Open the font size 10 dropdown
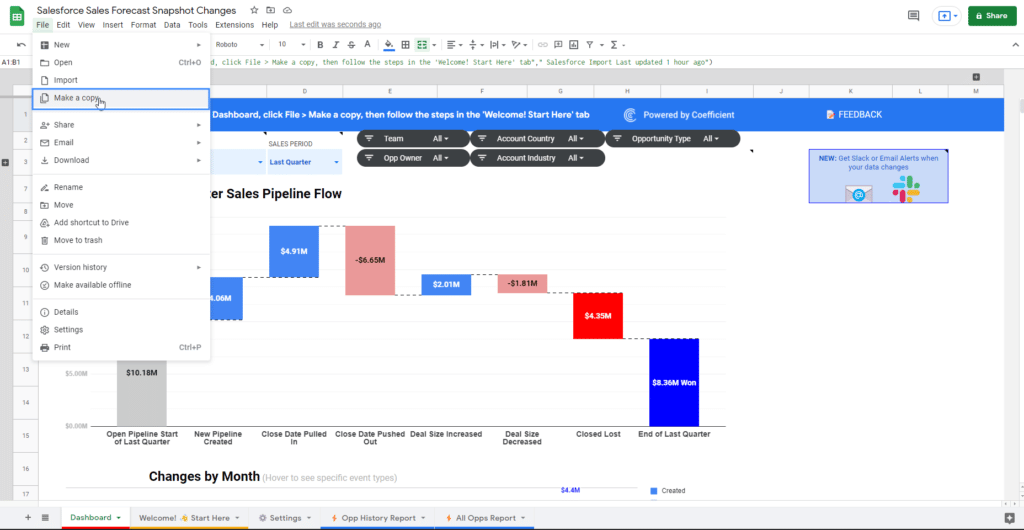This screenshot has height=530, width=1024. 291,45
